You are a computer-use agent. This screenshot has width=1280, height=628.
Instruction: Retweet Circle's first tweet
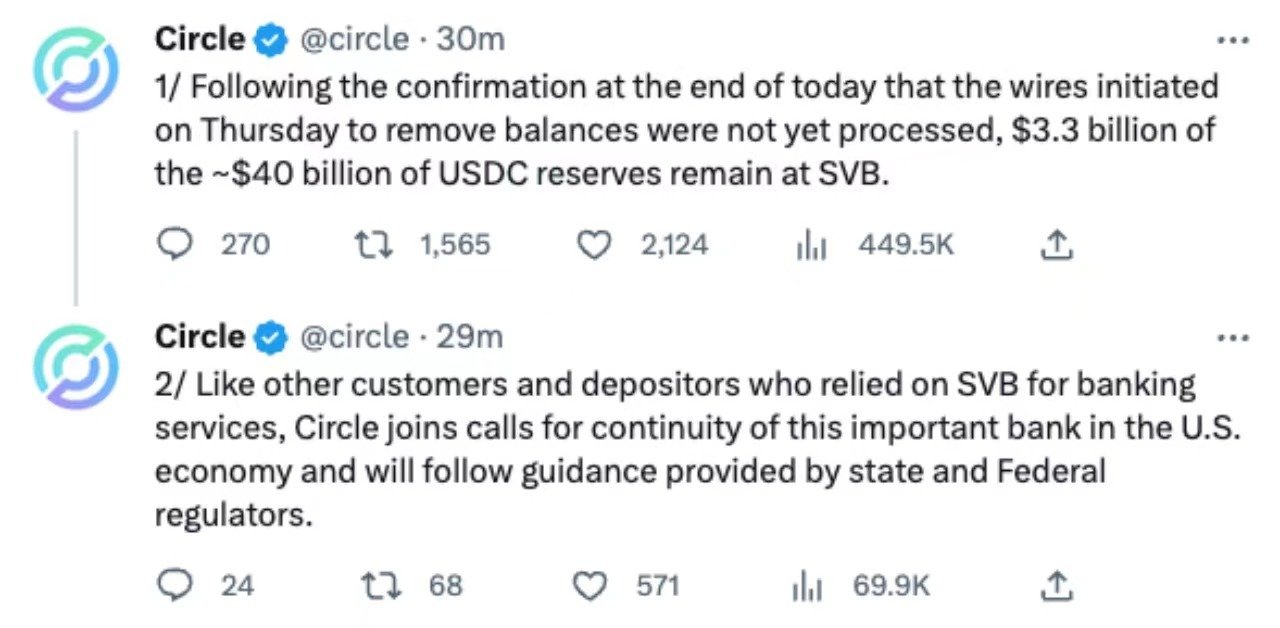374,244
